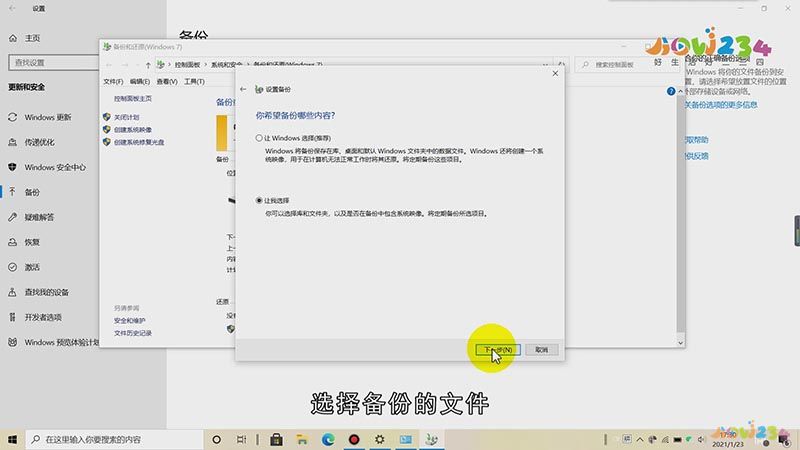Click the tray network icon

point(665,439)
